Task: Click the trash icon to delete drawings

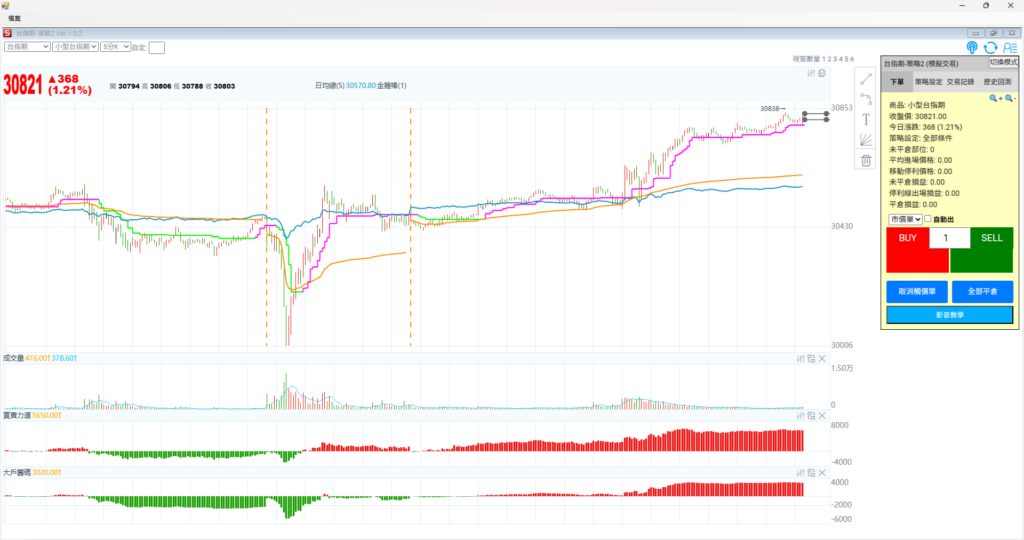Action: click(x=866, y=160)
